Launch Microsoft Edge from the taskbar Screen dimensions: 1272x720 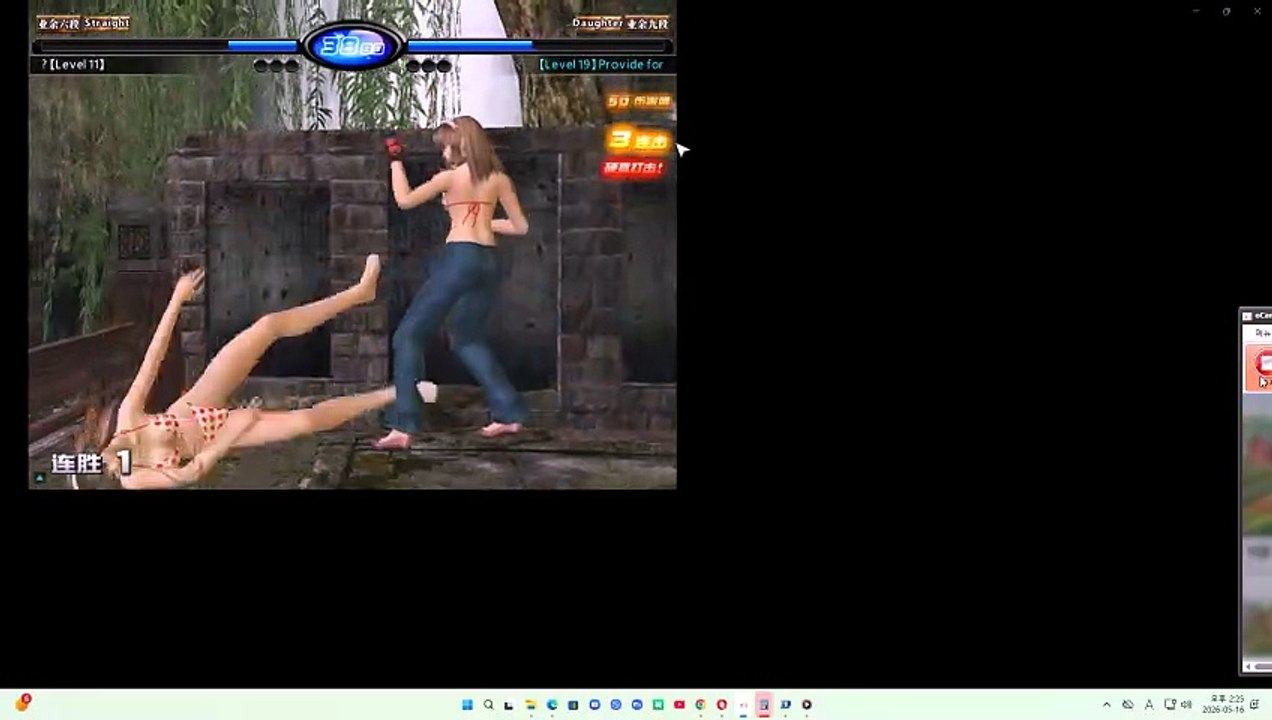552,705
